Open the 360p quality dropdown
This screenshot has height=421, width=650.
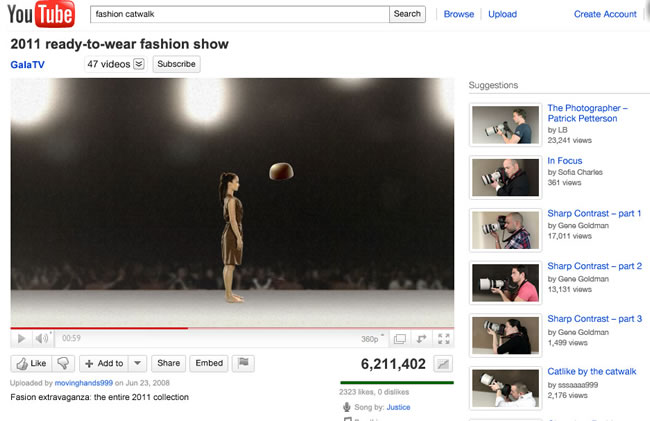coord(372,339)
